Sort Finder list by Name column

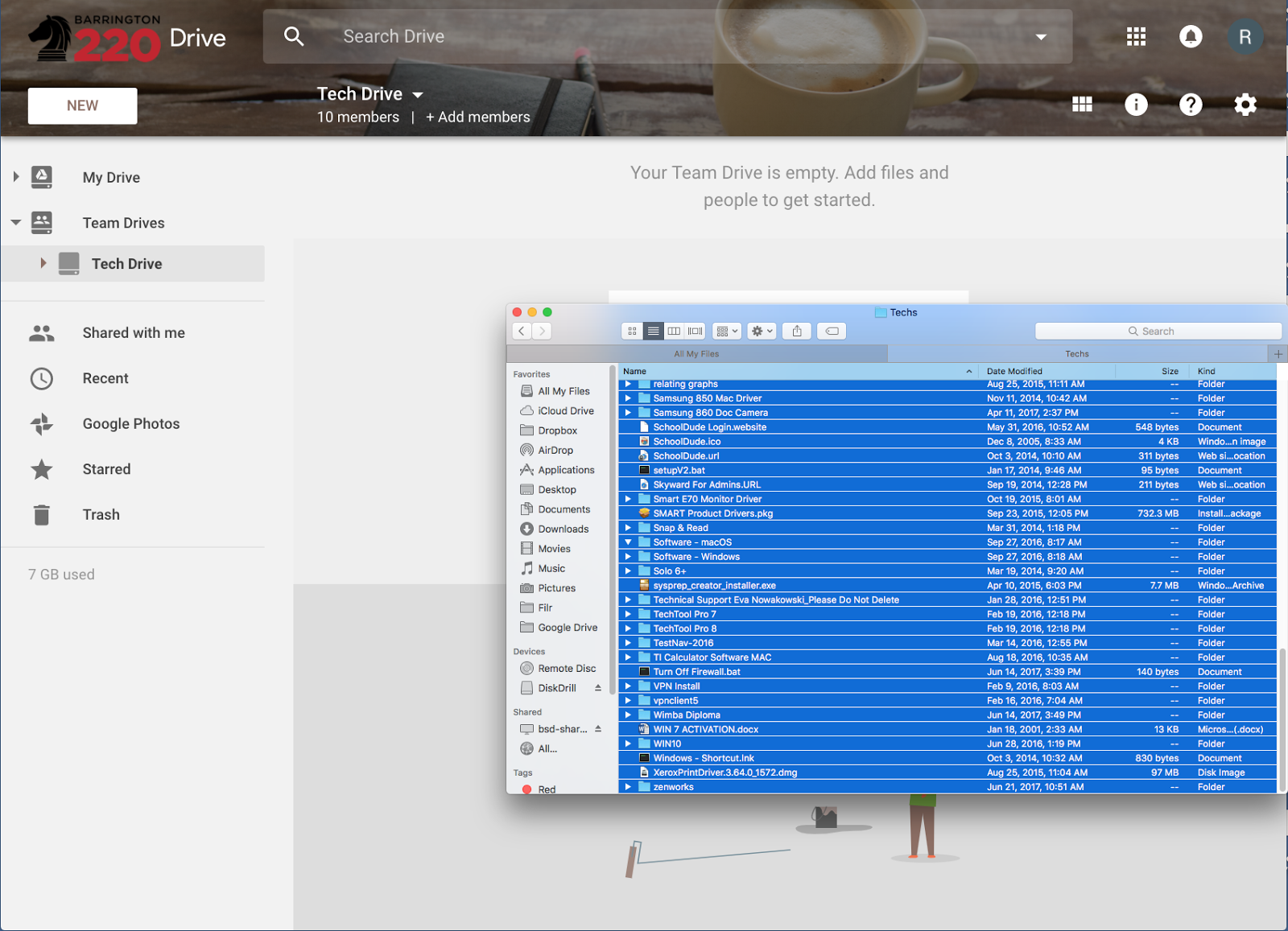pyautogui.click(x=799, y=372)
